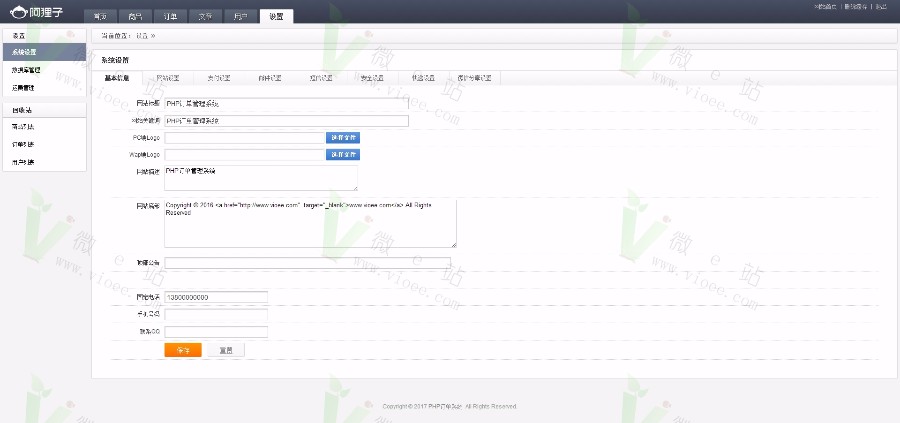Click the orange 保存 (save) button
This screenshot has height=423, width=900.
pos(183,350)
